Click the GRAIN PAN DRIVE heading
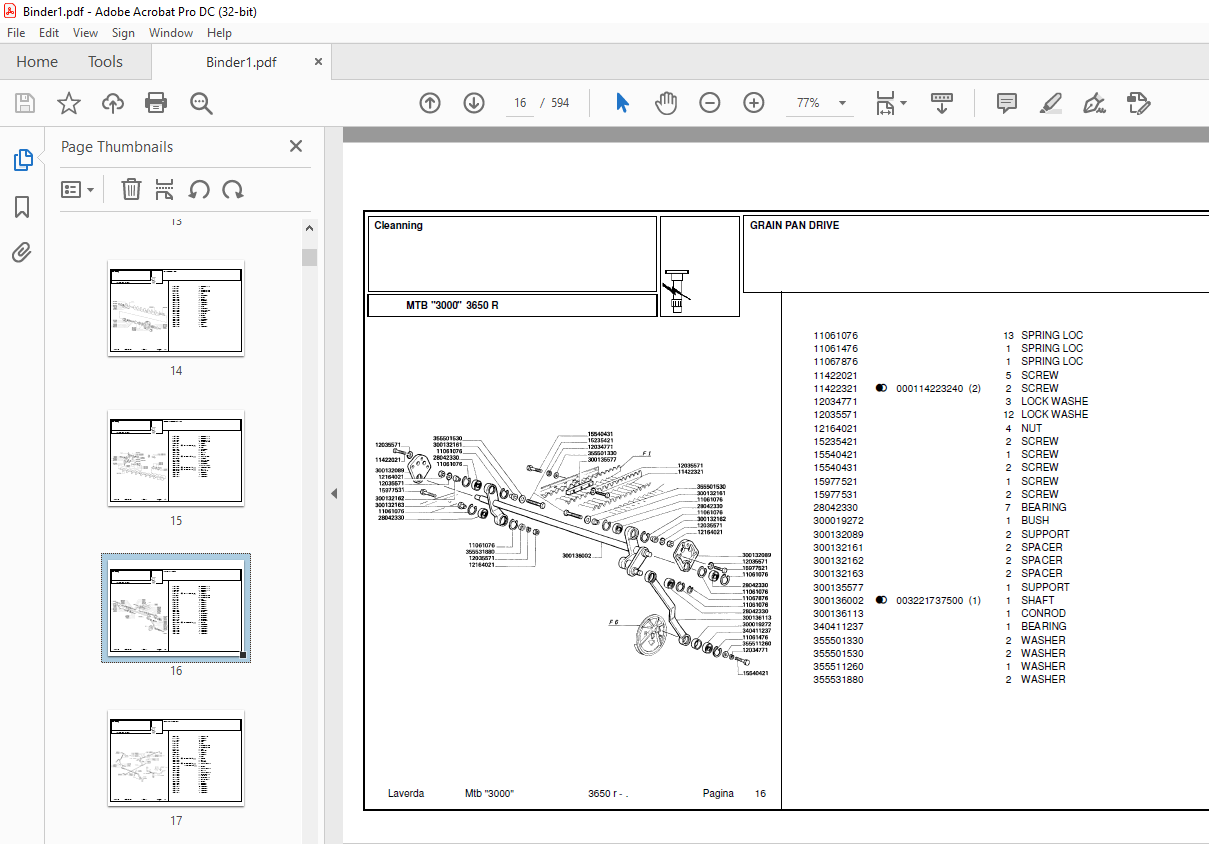The image size is (1209, 844). (795, 226)
